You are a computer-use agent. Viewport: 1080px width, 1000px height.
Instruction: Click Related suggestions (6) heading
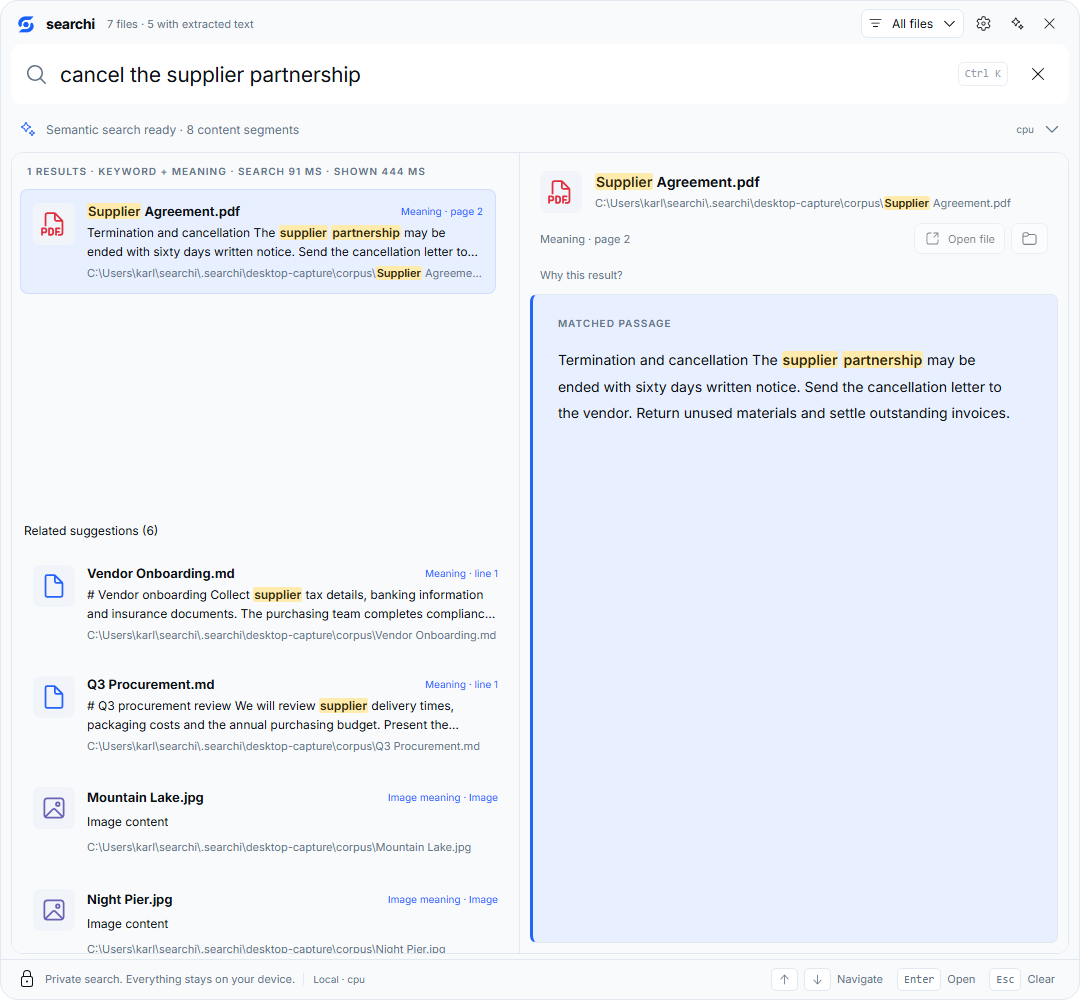(x=91, y=531)
